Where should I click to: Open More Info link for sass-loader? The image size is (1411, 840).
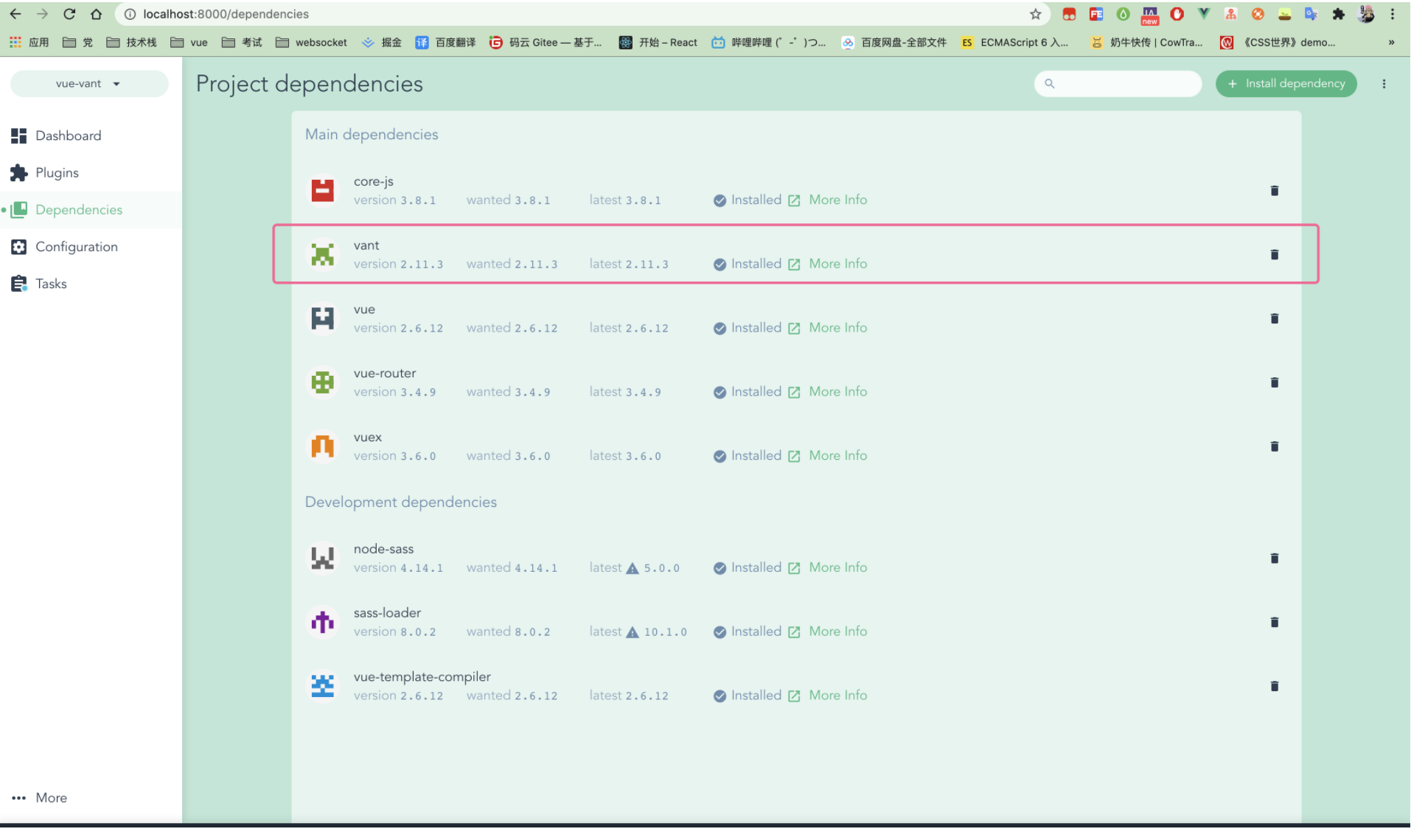pos(828,632)
